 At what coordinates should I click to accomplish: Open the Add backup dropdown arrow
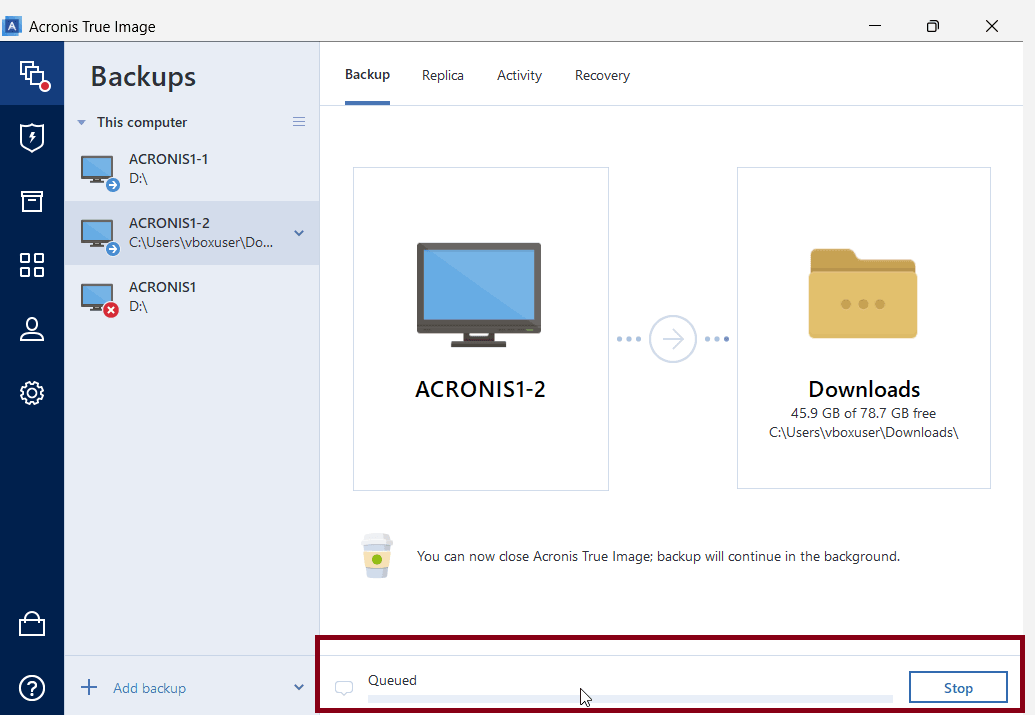tap(299, 687)
